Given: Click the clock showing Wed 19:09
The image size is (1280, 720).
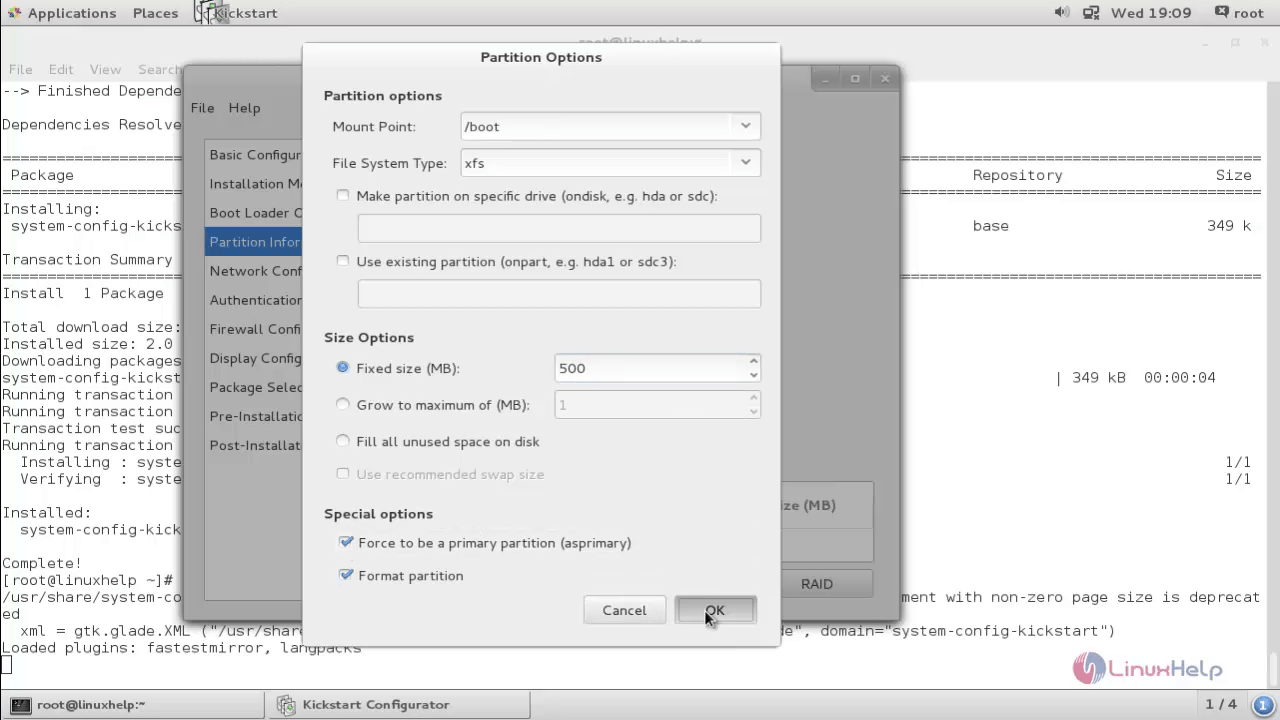Looking at the screenshot, I should click(1151, 13).
